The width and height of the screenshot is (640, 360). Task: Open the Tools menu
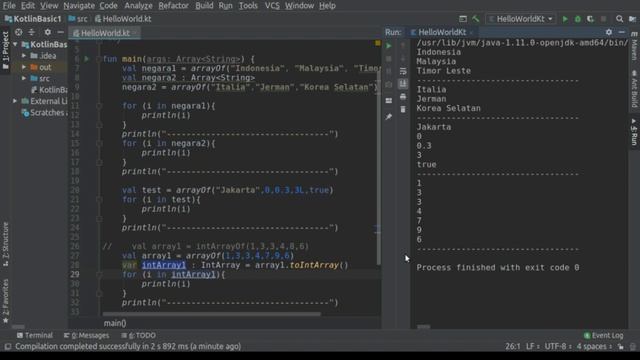tap(248, 6)
